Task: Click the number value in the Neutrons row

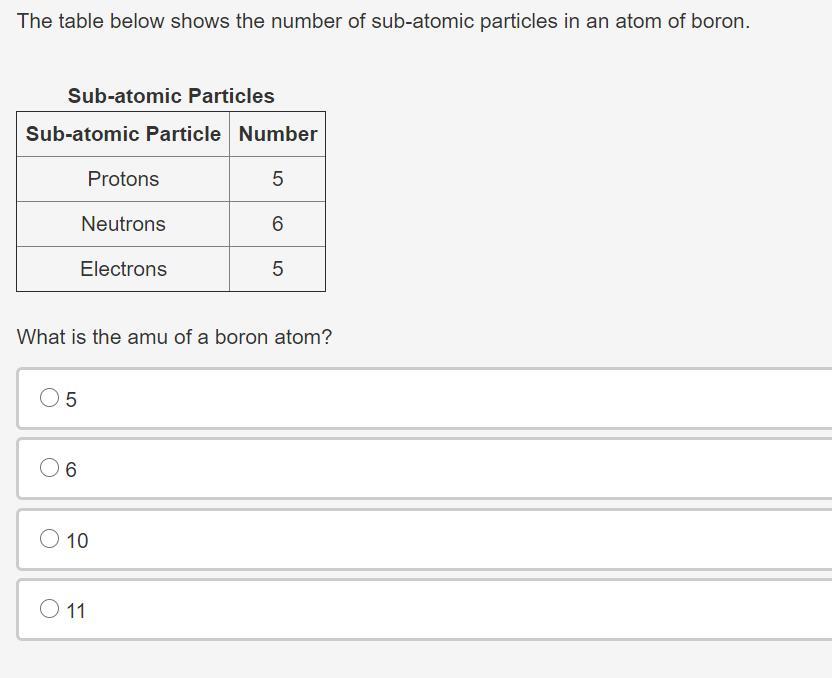Action: 277,224
